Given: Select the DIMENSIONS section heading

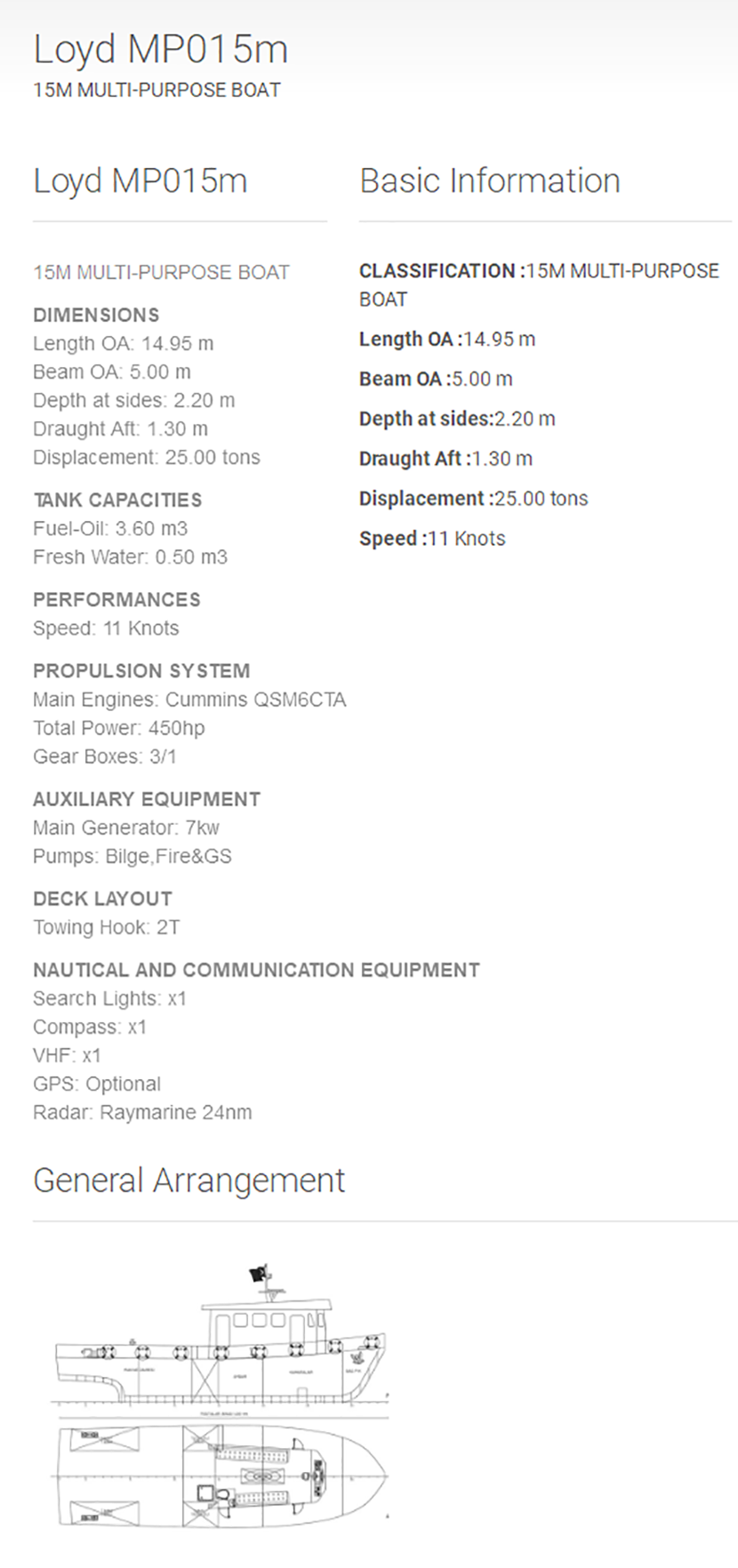Looking at the screenshot, I should pyautogui.click(x=96, y=315).
